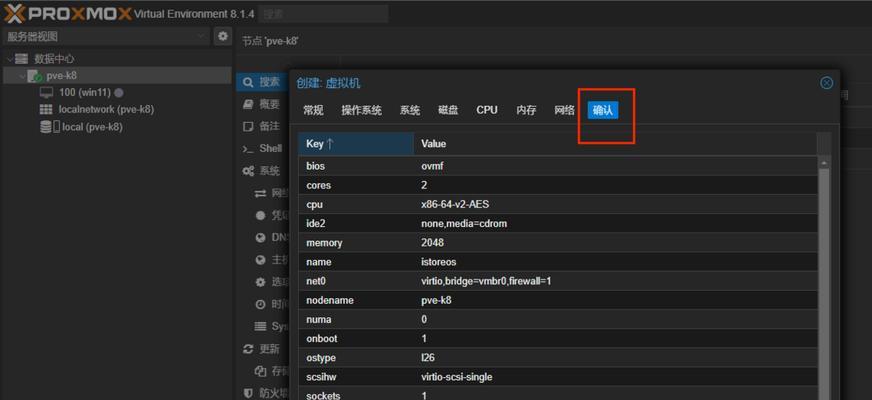Switch to the Network (网络) tab
872x400 pixels.
(x=564, y=110)
